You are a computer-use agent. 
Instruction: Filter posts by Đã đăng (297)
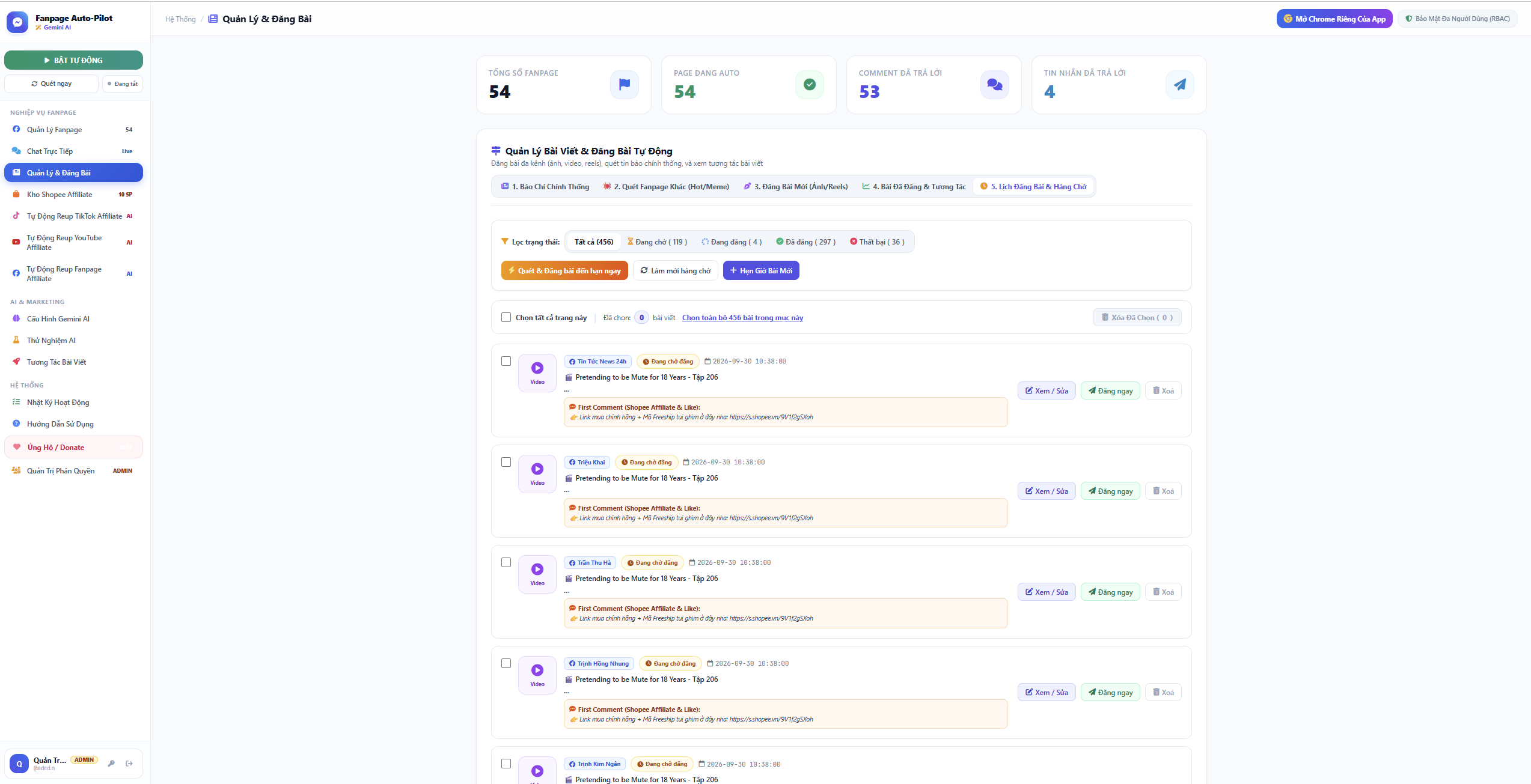805,242
